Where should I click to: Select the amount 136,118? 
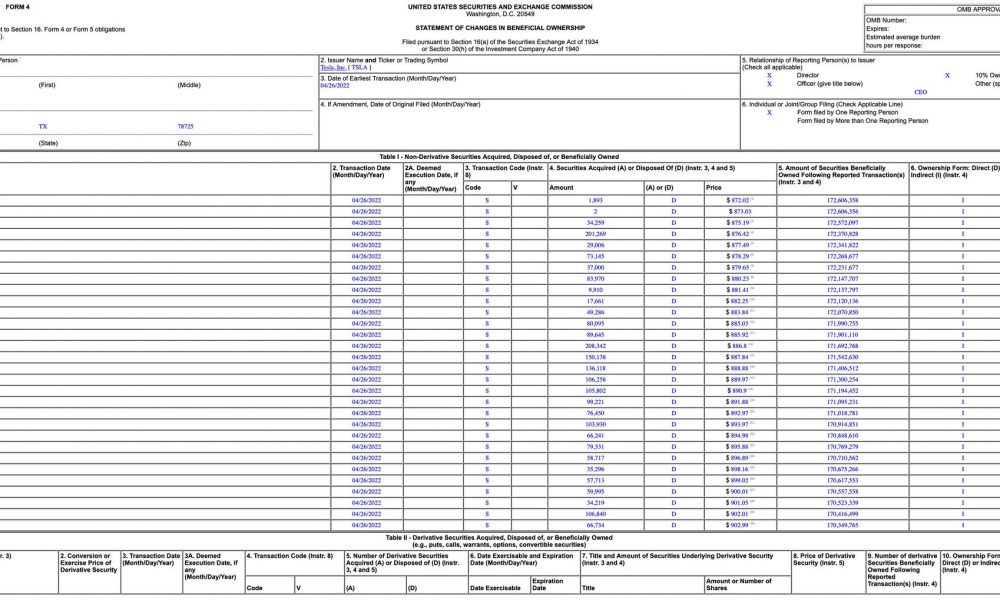pos(595,369)
